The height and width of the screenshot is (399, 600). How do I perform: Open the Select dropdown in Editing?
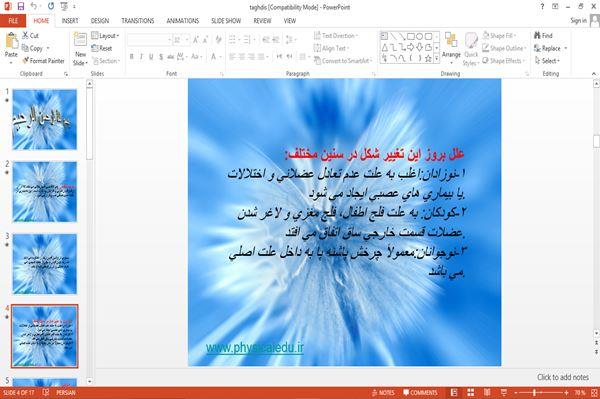[547, 61]
